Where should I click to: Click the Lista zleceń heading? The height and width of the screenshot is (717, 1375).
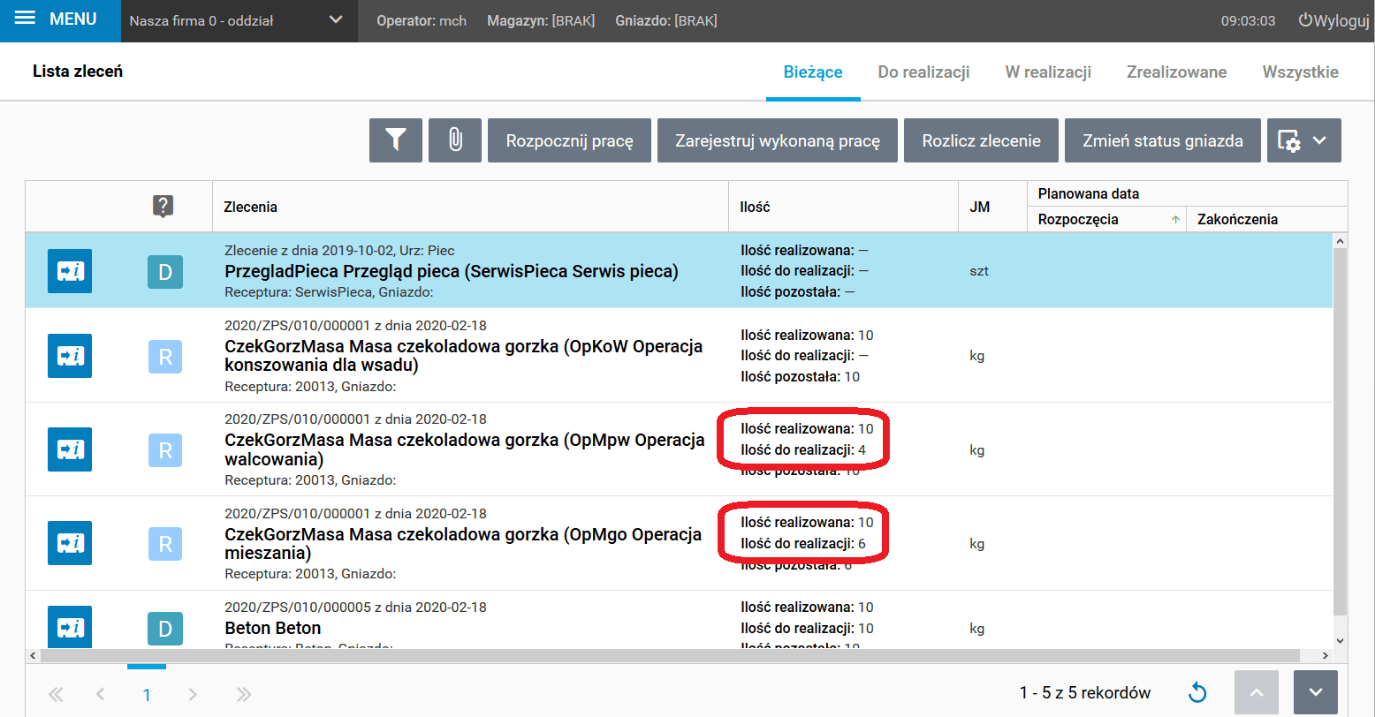78,71
